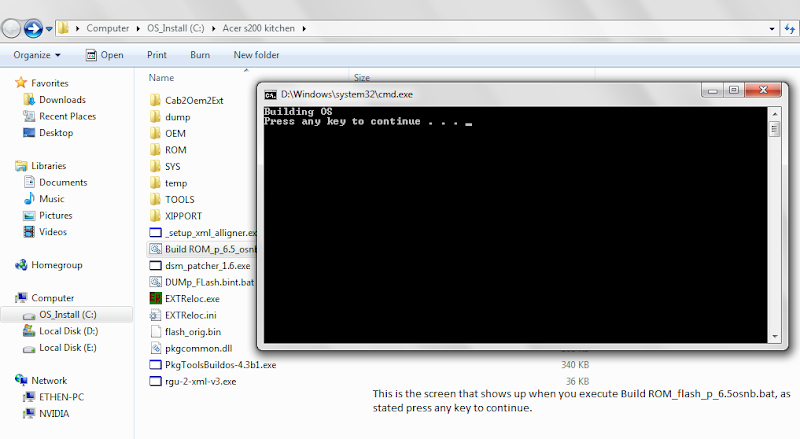This screenshot has width=800, height=439.
Task: Select rgu-2-xml-v3.exe file icon
Action: pos(155,381)
